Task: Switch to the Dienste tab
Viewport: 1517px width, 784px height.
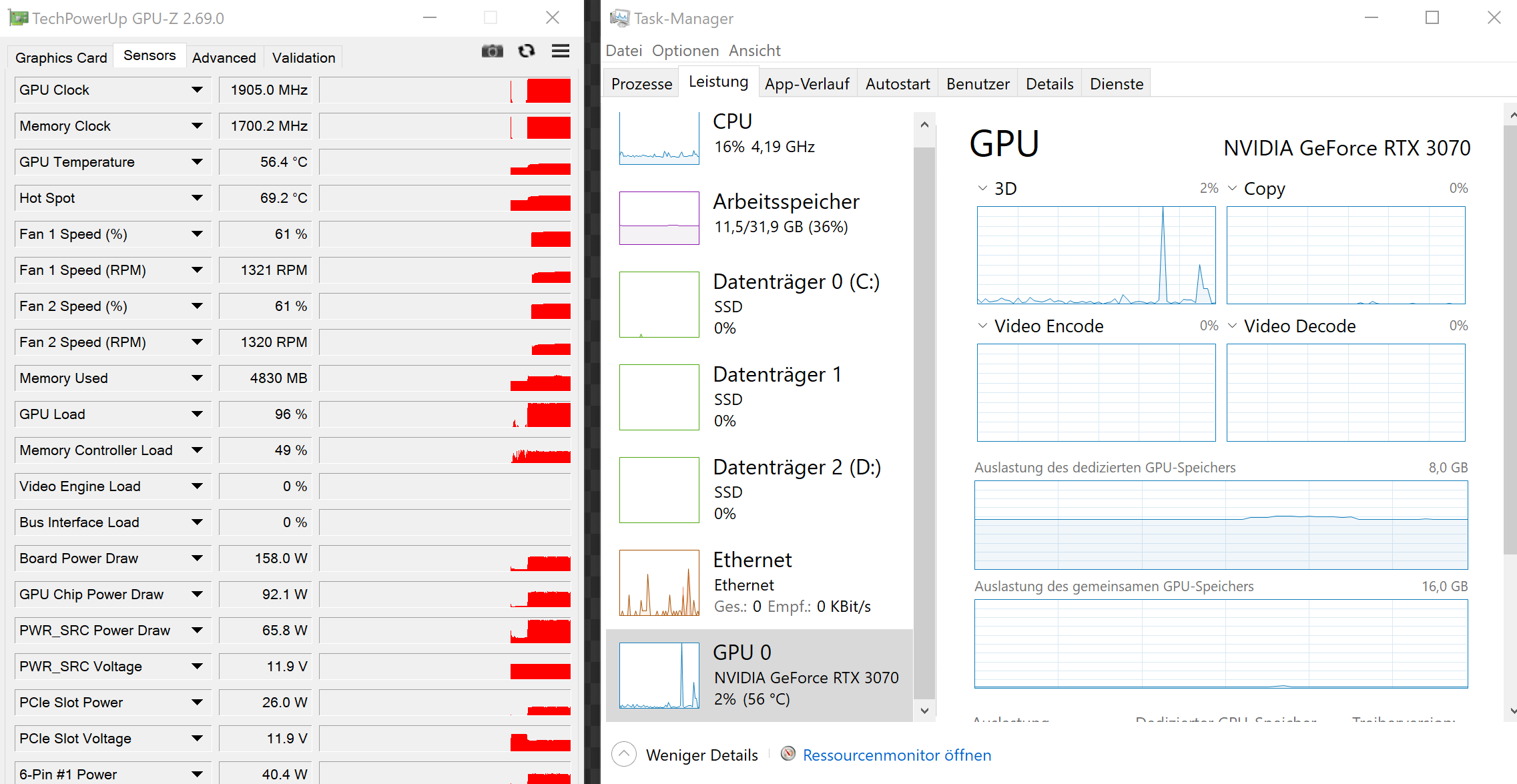Action: click(x=1117, y=84)
